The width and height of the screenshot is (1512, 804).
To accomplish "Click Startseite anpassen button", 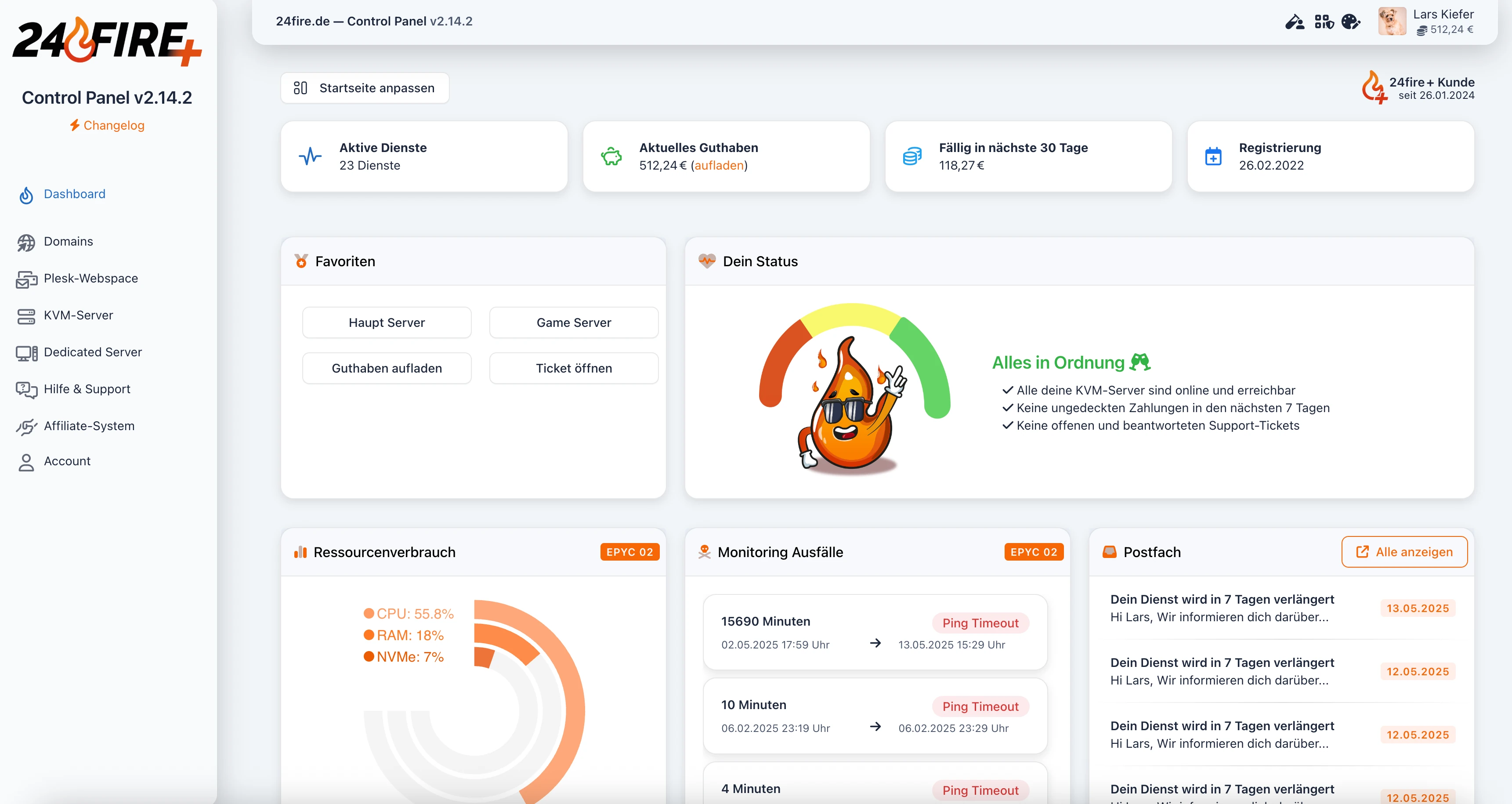I will click(365, 88).
